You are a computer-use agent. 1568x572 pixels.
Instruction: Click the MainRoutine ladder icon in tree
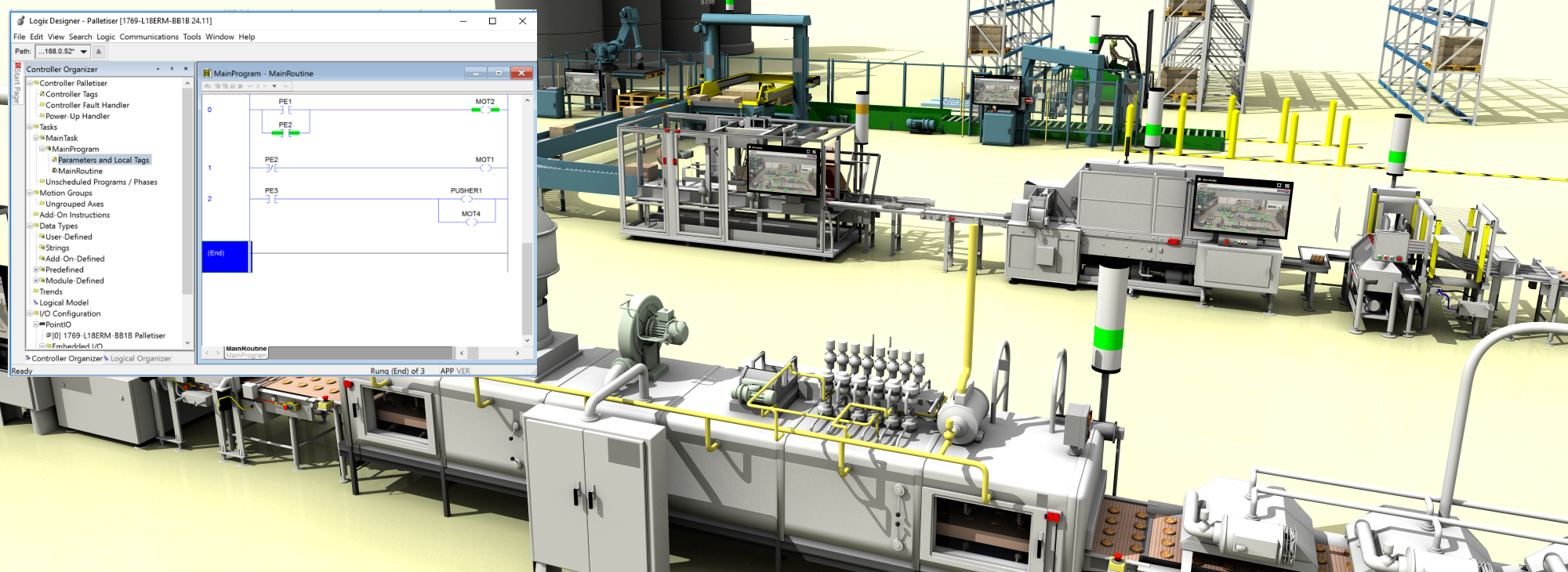pos(55,171)
